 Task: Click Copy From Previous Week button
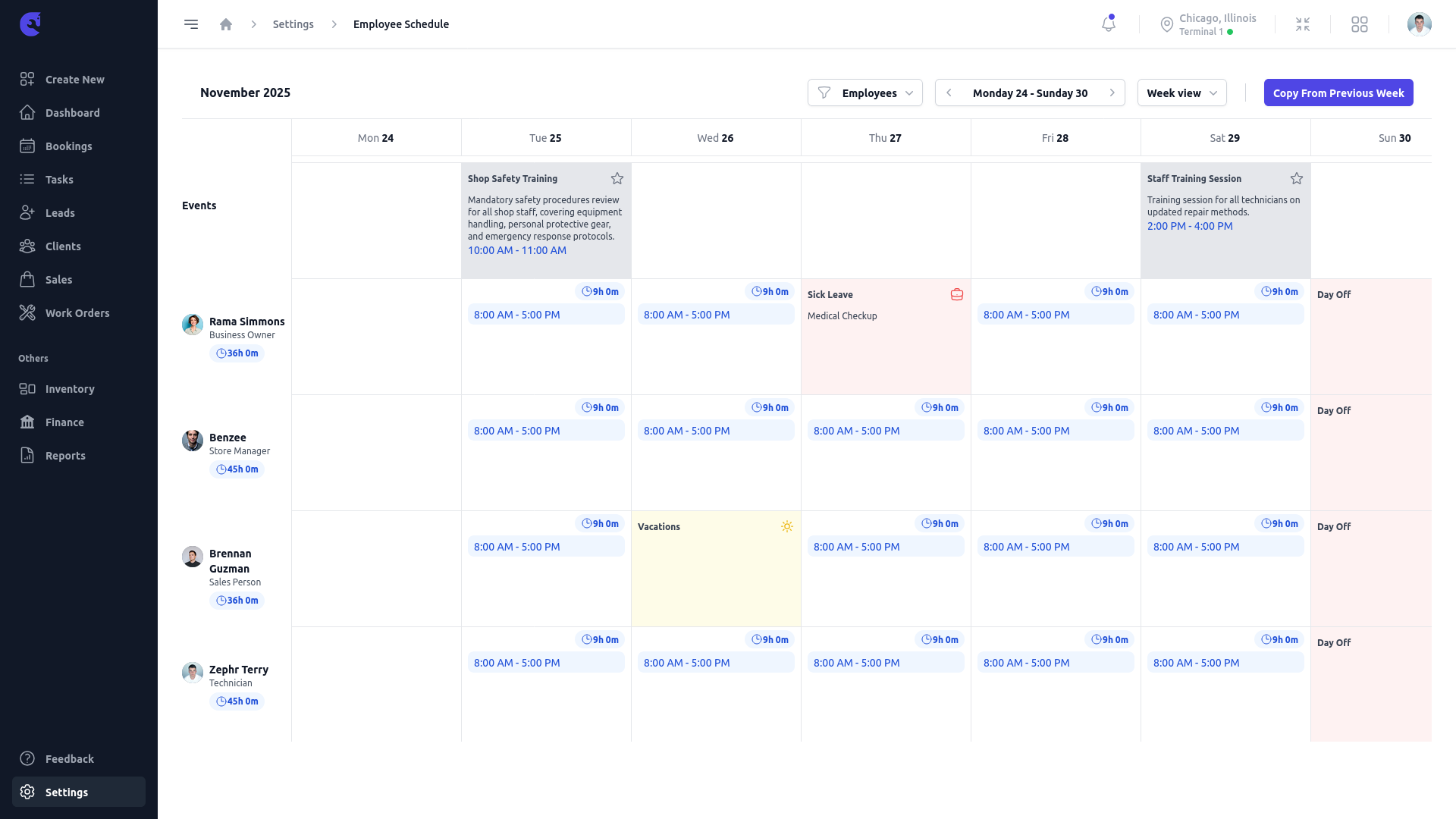tap(1338, 93)
